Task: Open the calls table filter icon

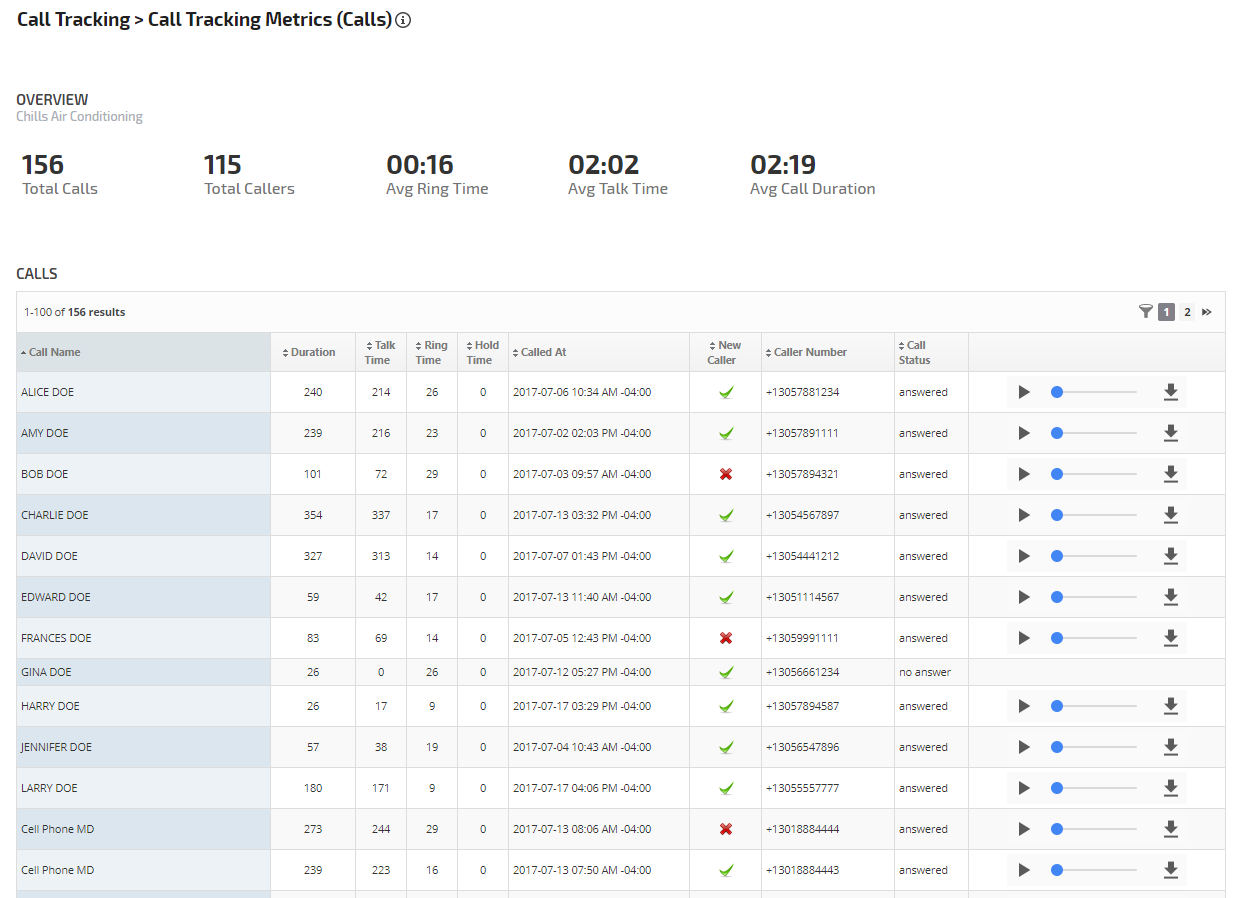Action: click(x=1145, y=312)
